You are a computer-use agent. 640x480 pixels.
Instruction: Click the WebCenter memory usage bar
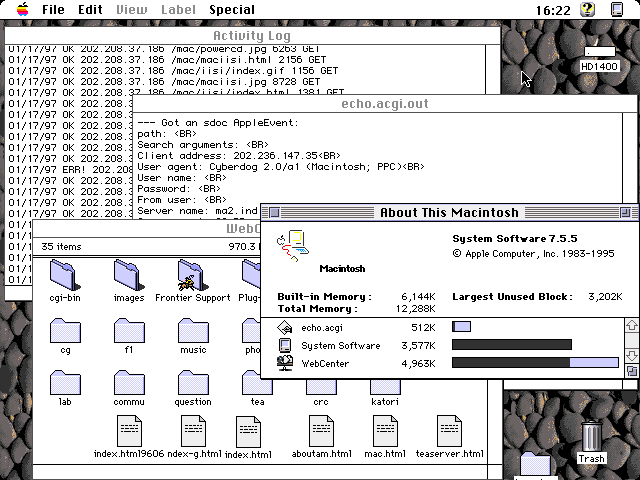535,362
